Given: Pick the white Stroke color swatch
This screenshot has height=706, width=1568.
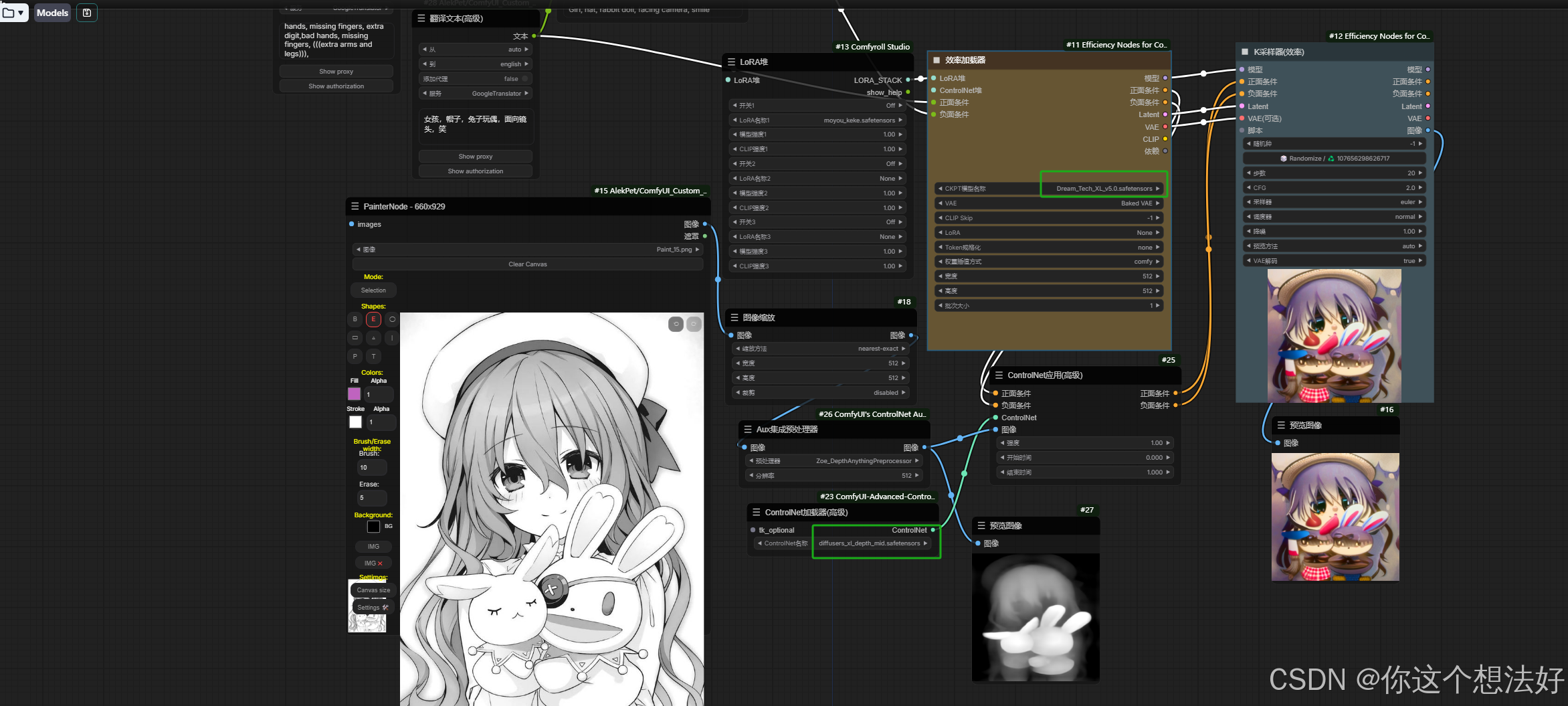Looking at the screenshot, I should click(x=355, y=422).
